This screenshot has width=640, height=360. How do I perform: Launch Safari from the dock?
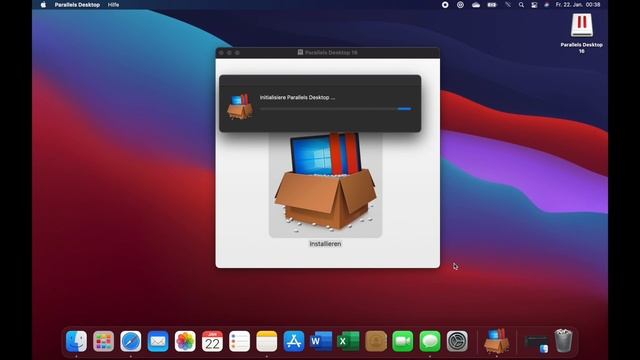click(x=131, y=341)
